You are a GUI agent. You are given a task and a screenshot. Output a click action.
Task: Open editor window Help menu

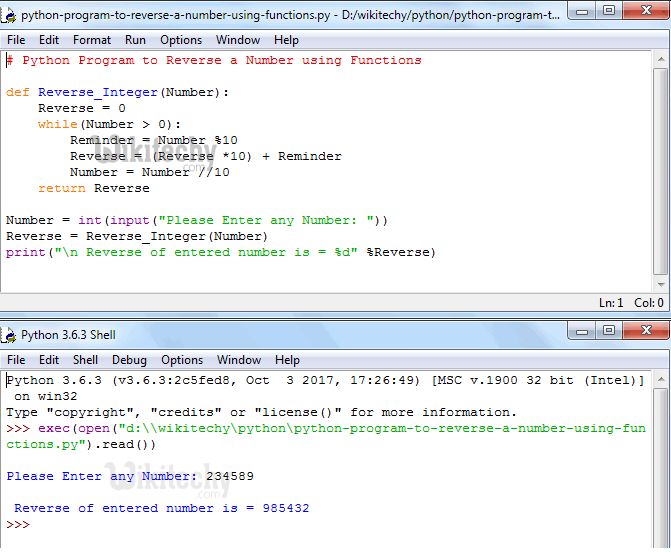tap(286, 40)
